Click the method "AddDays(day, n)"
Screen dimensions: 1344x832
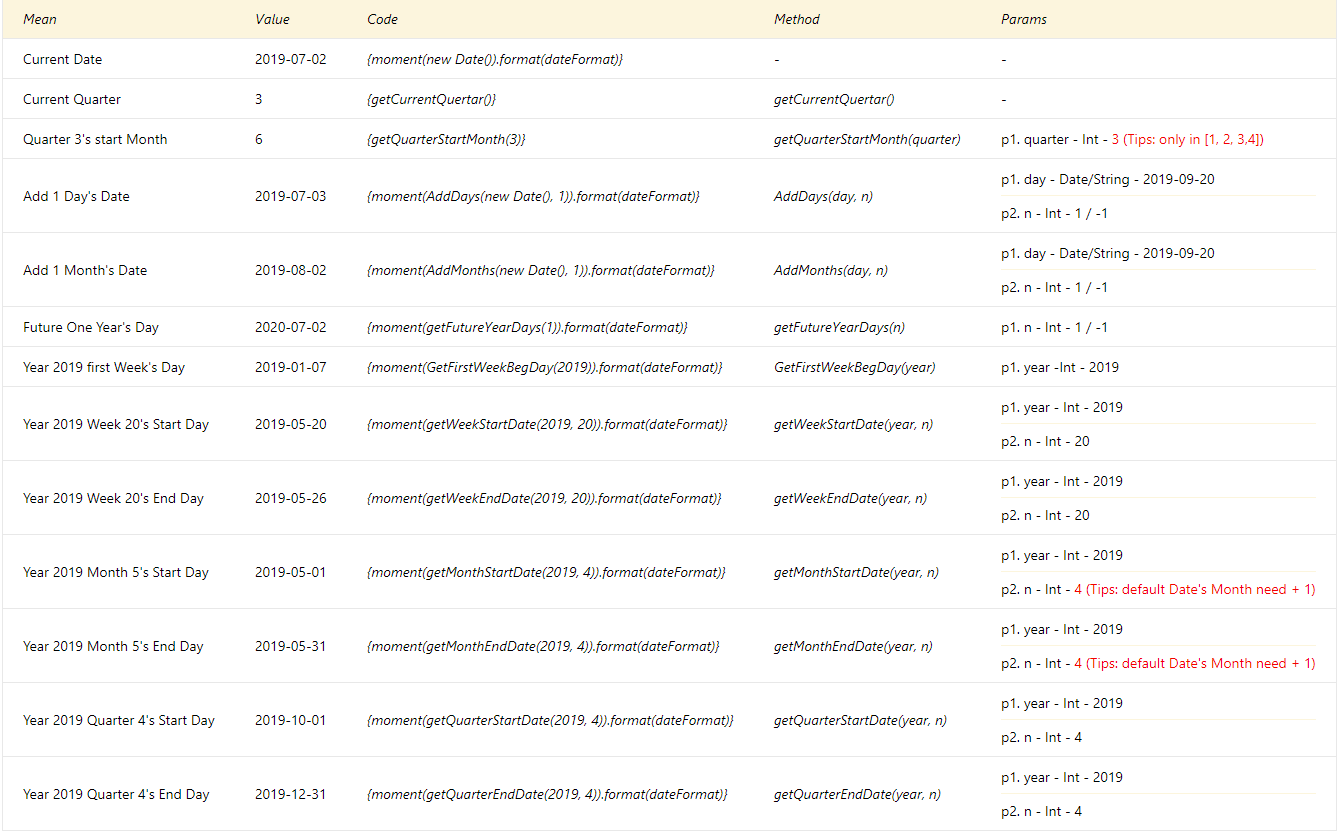point(823,196)
